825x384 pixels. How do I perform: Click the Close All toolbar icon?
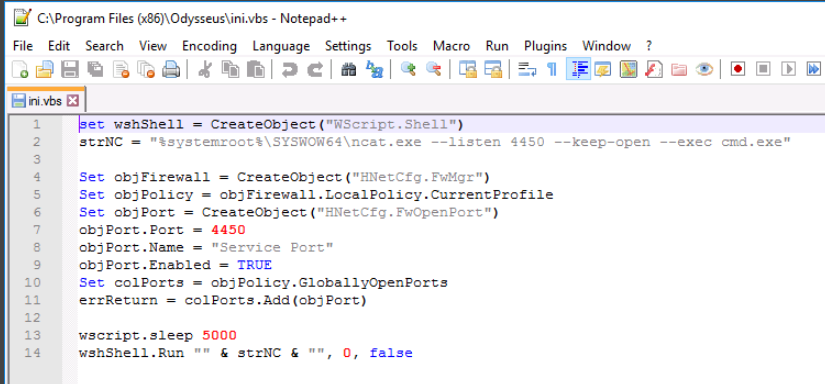tap(146, 69)
